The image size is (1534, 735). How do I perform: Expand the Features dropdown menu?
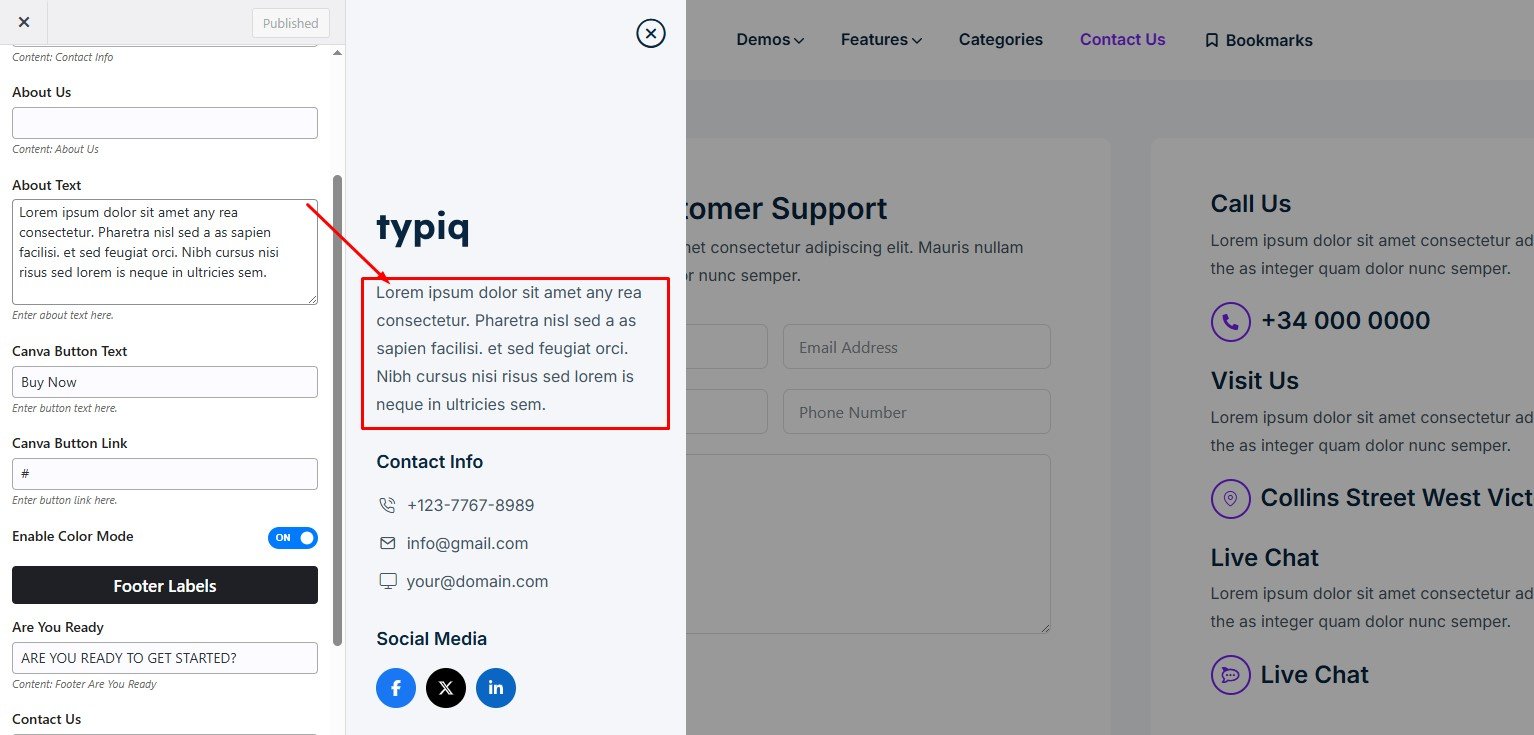[x=881, y=40]
